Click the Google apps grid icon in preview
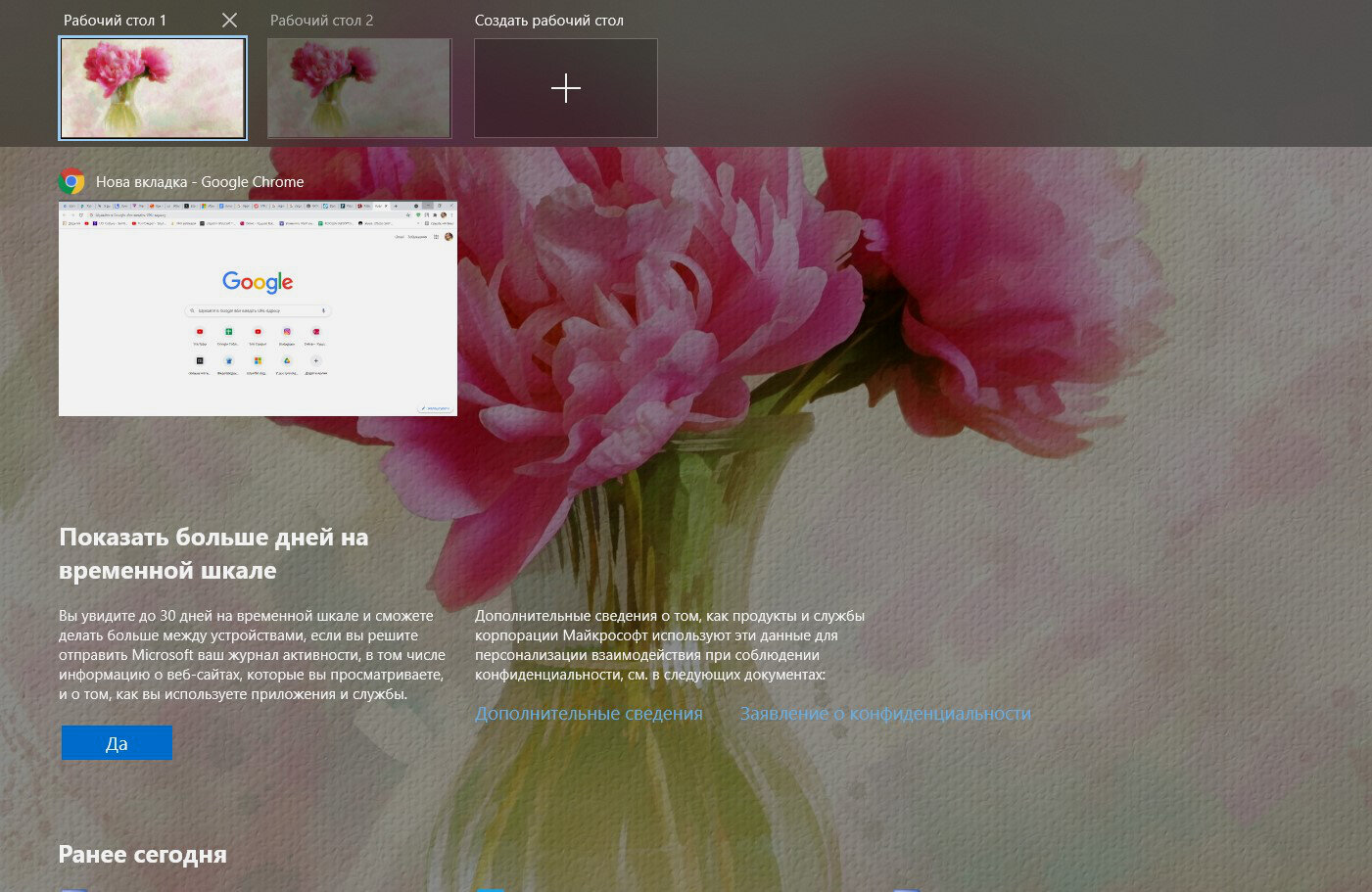 click(x=436, y=237)
